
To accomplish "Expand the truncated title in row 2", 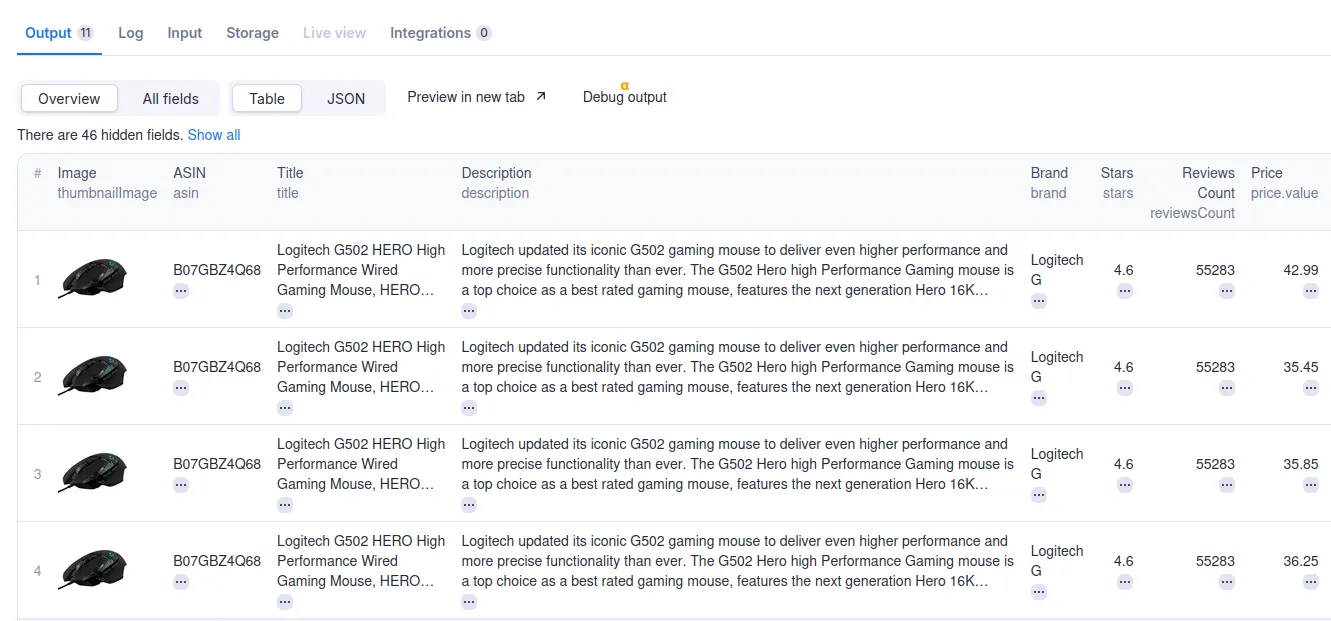I will (285, 408).
